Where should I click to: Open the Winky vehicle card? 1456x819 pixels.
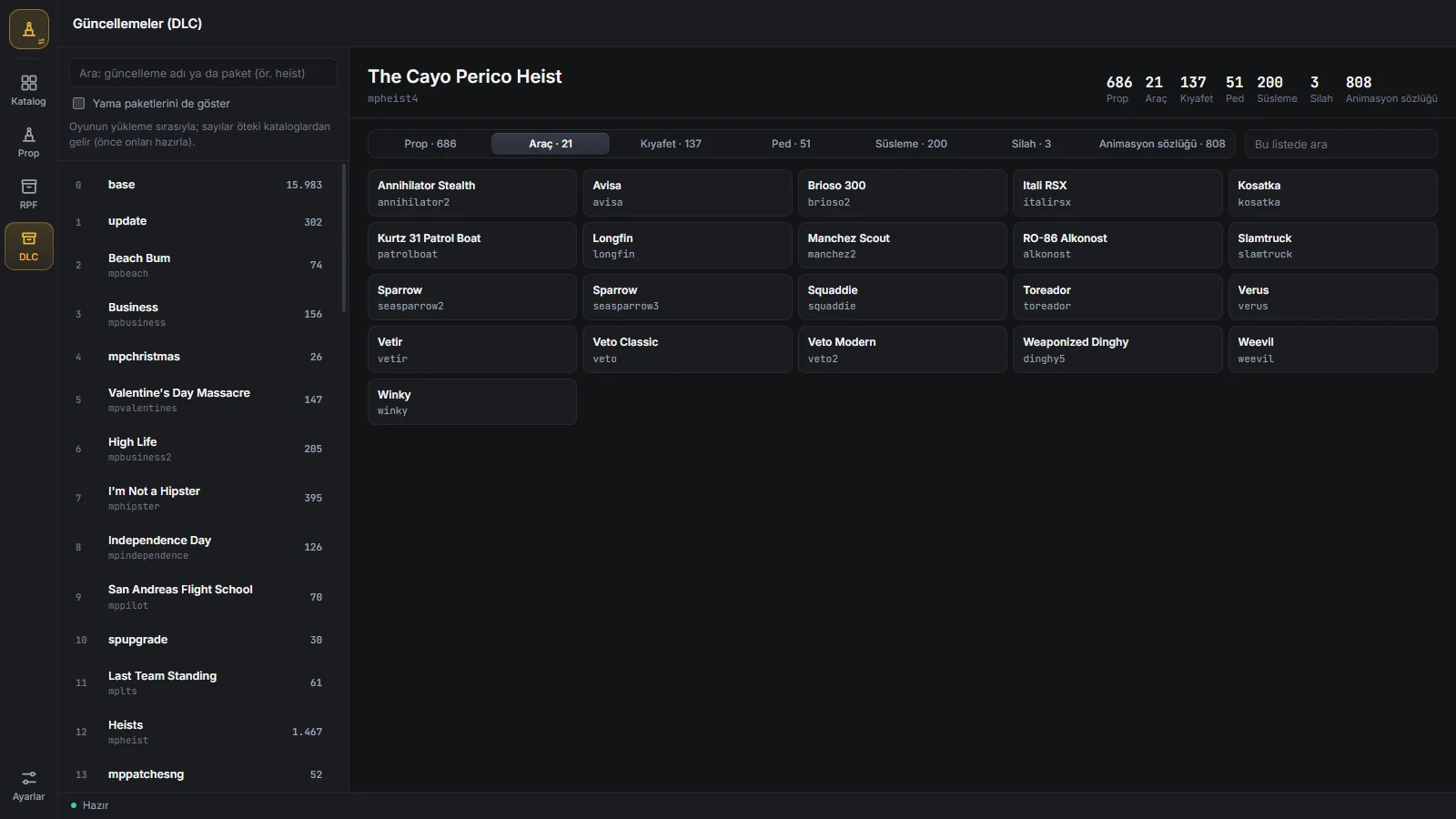[x=471, y=402]
